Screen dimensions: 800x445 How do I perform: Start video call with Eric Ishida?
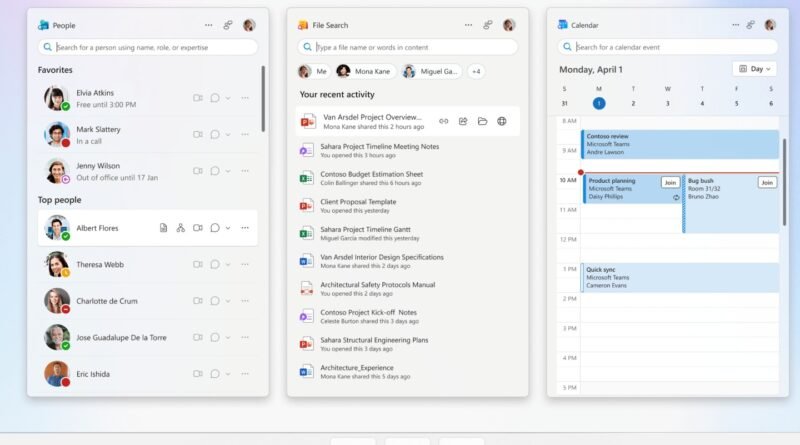(197, 374)
